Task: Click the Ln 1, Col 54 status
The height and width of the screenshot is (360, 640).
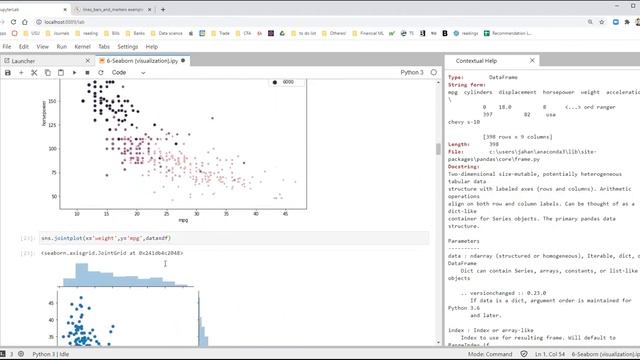Action: tap(550, 354)
